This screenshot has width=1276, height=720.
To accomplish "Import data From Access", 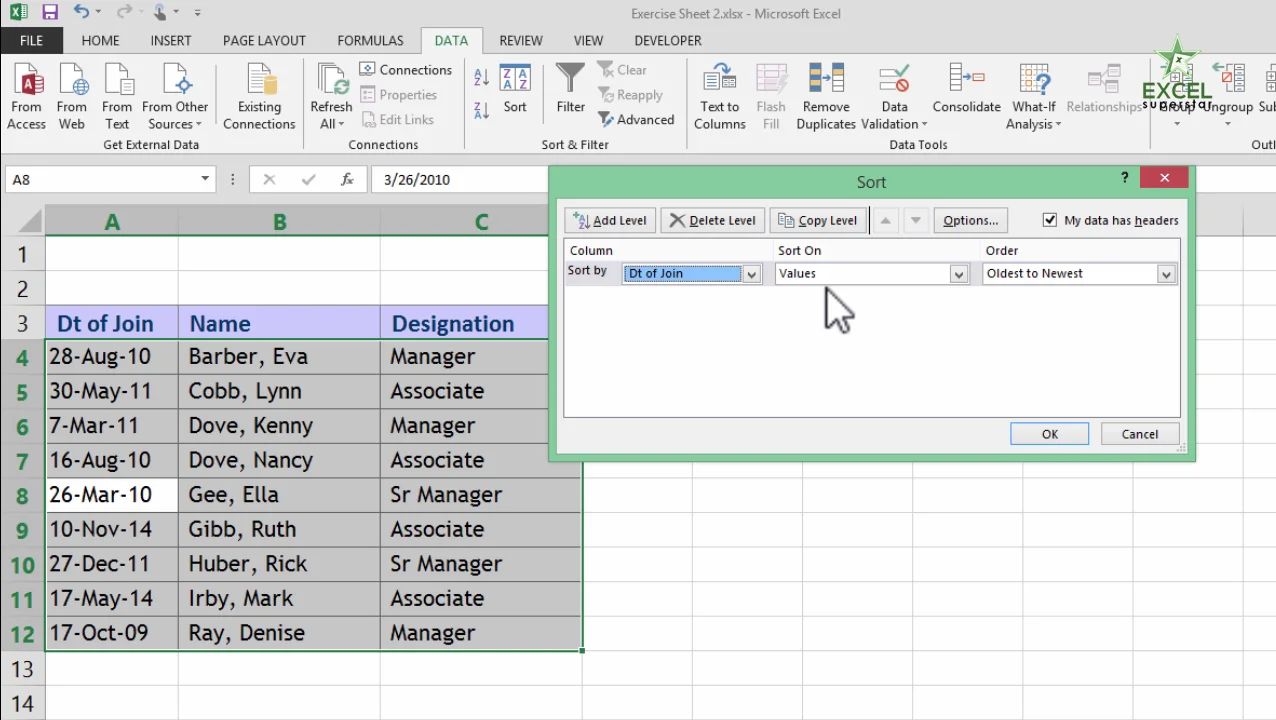I will pyautogui.click(x=26, y=97).
